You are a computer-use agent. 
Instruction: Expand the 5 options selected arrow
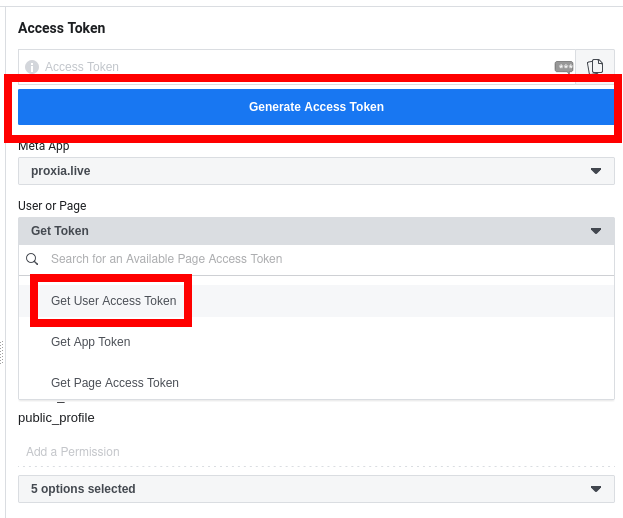pyautogui.click(x=596, y=489)
